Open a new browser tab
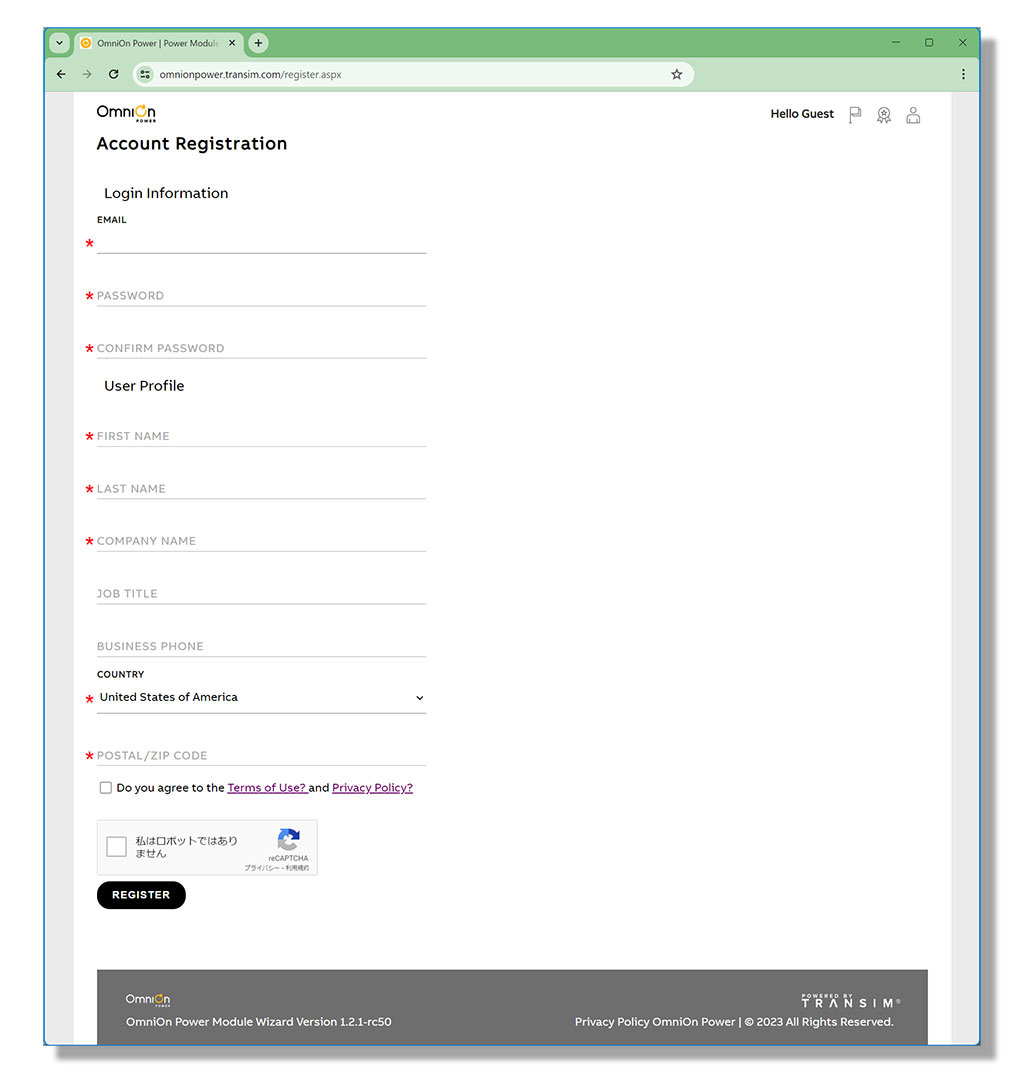This screenshot has width=1024, height=1073. pyautogui.click(x=258, y=43)
